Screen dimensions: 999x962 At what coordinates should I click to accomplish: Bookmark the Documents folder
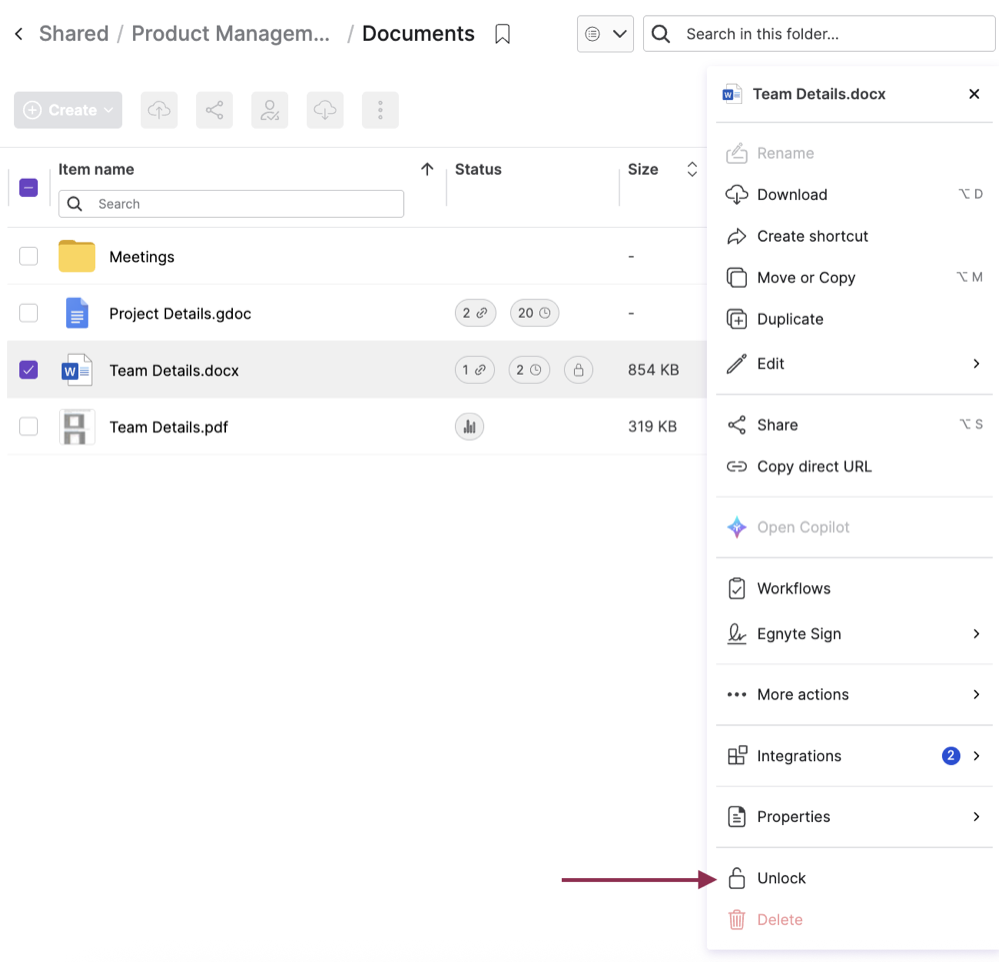(503, 34)
